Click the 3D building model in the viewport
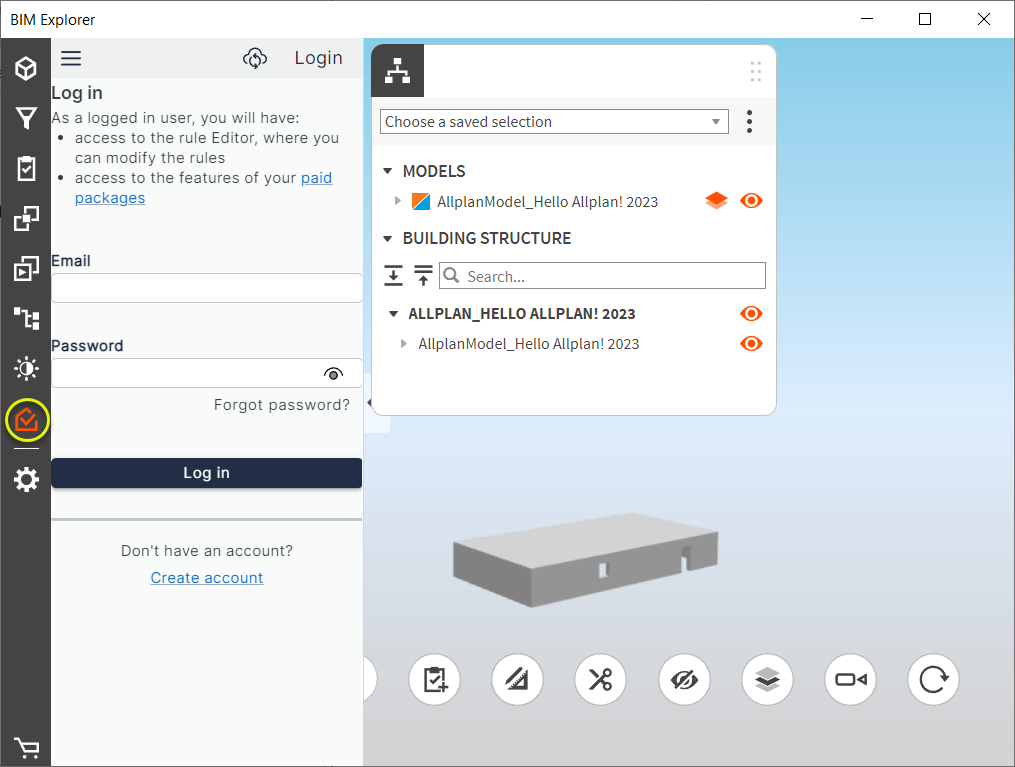The height and width of the screenshot is (767, 1015). [585, 560]
